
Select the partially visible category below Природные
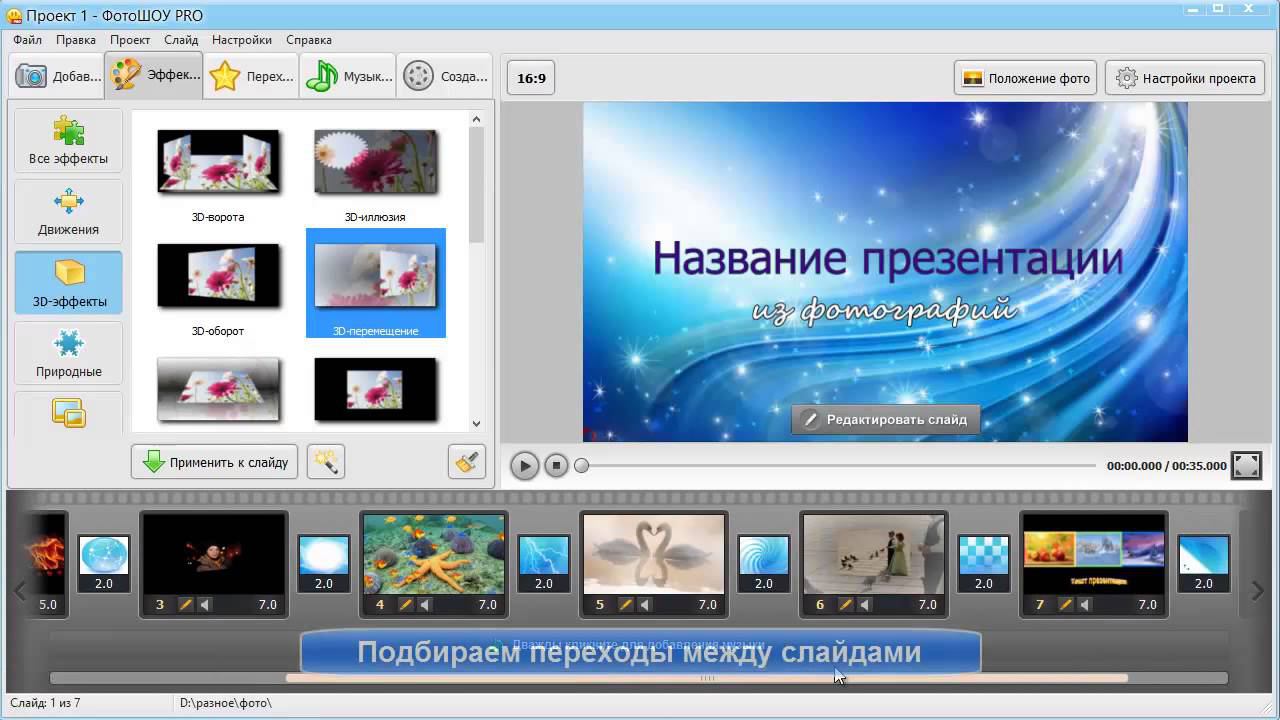(x=68, y=413)
